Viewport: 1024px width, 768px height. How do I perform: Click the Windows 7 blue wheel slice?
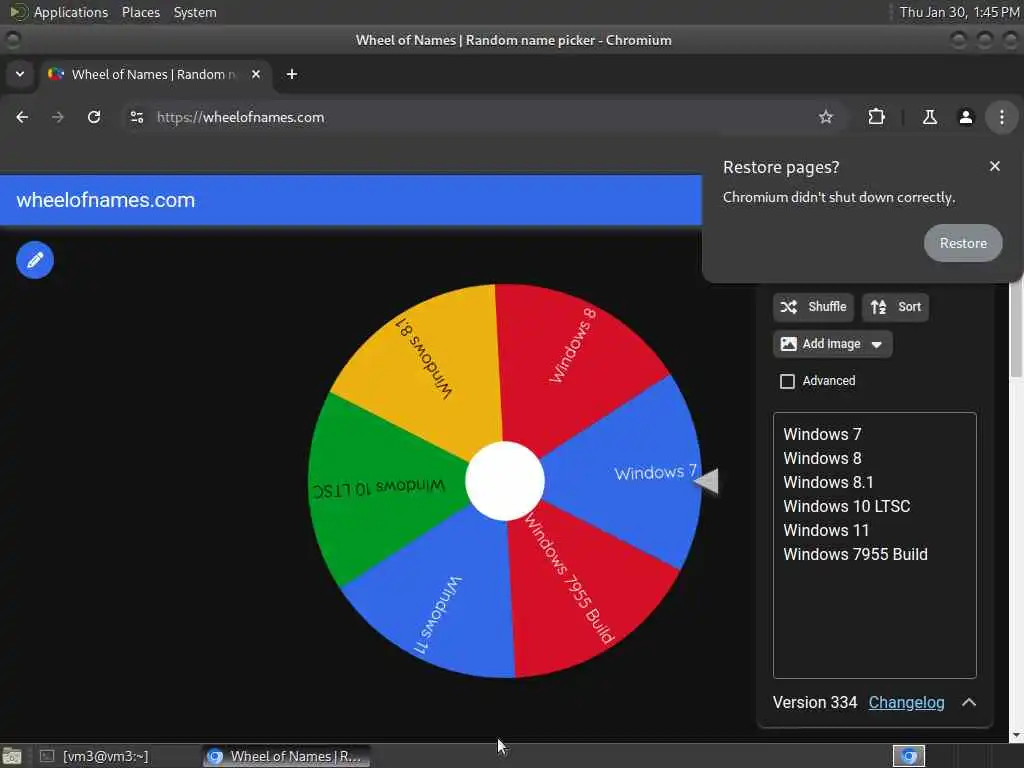click(x=627, y=473)
